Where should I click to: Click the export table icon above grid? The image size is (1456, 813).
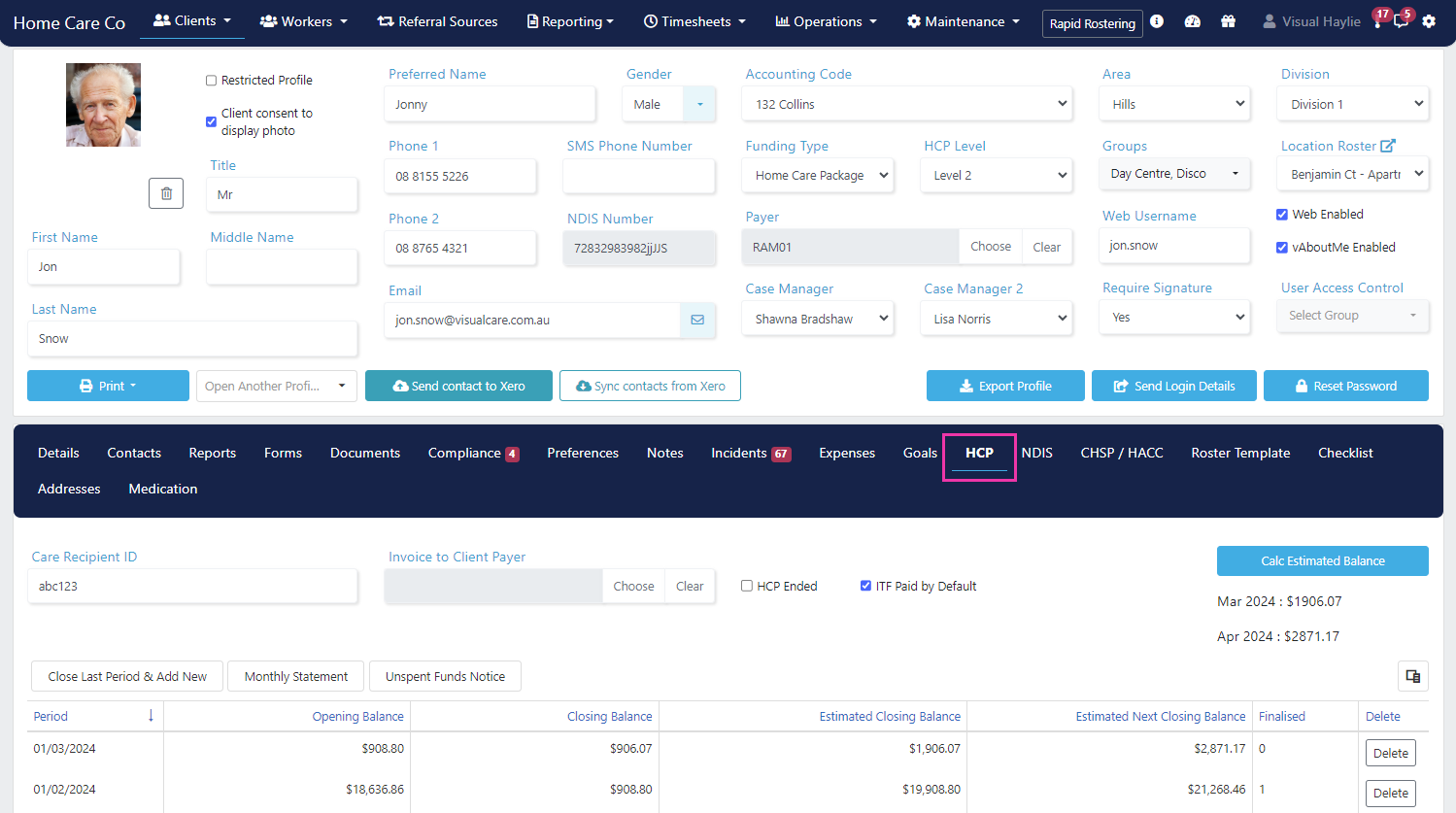[1413, 676]
